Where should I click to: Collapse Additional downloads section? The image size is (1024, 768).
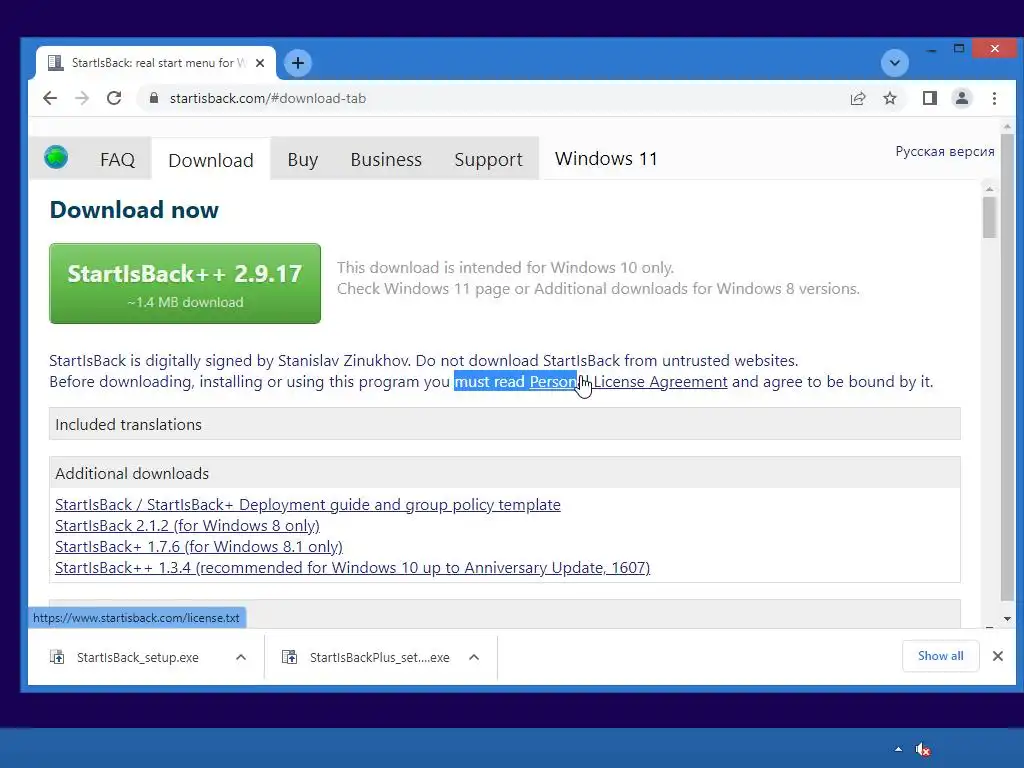(x=505, y=473)
